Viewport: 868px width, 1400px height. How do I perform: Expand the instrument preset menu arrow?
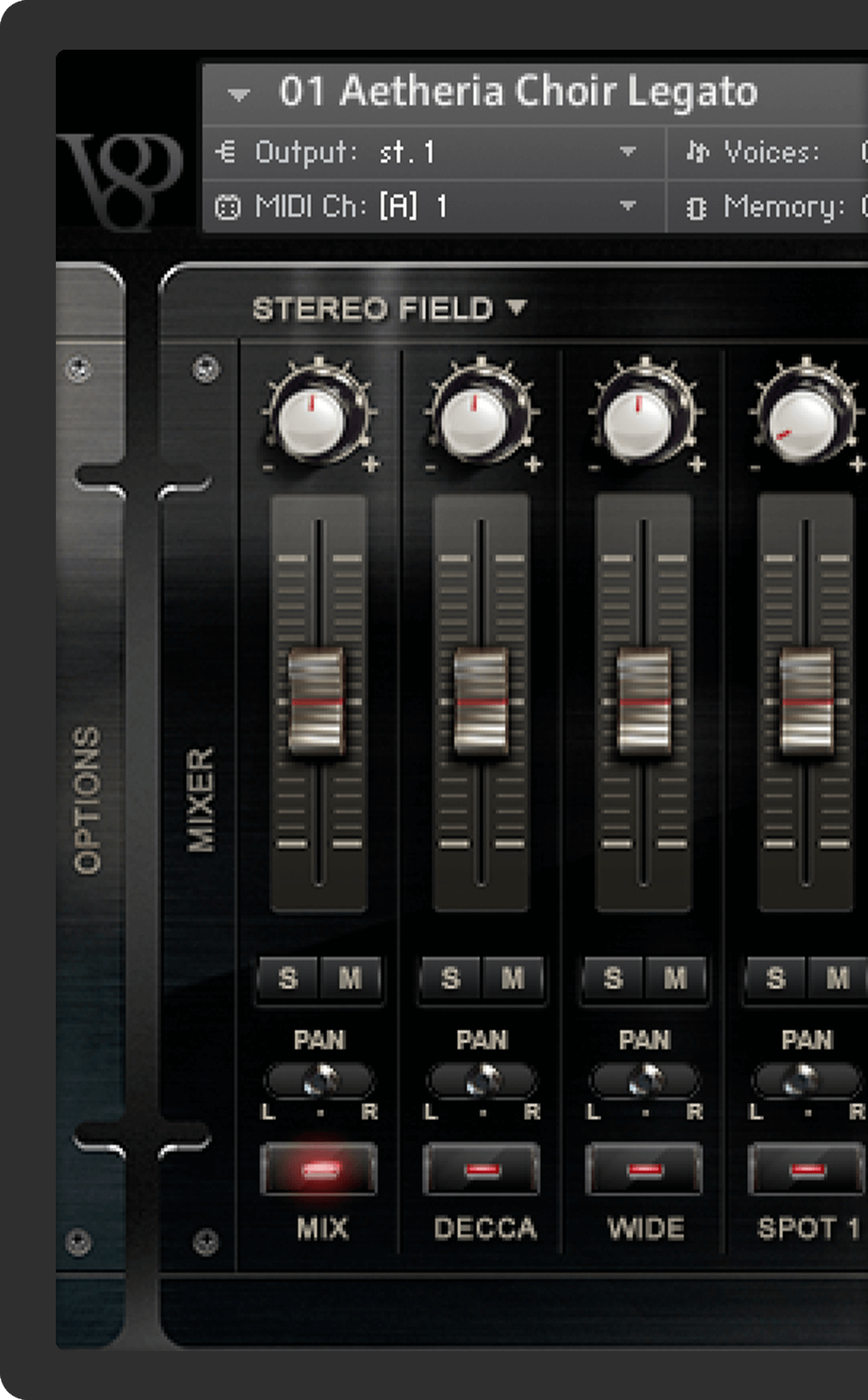pos(239,95)
